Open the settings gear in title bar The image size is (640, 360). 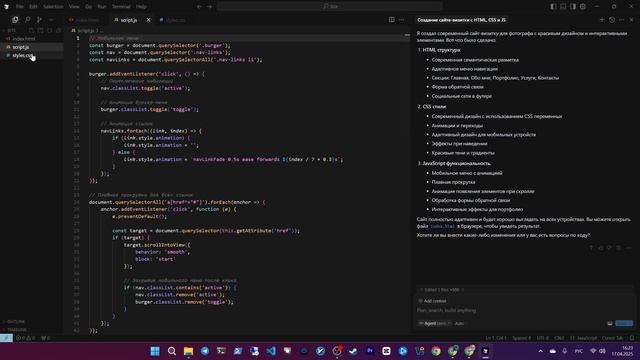[x=583, y=7]
